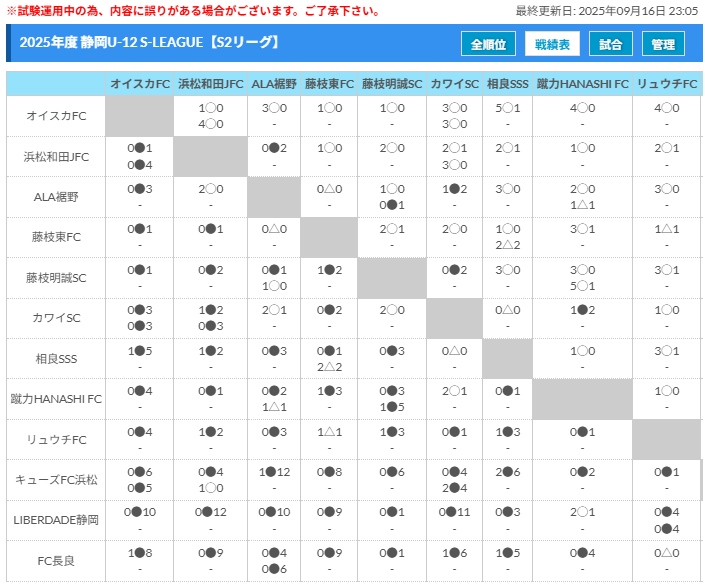Click the 0●12 score in LIBERDADE静岡 row
Viewport: 705px width, 584px height.
point(210,512)
